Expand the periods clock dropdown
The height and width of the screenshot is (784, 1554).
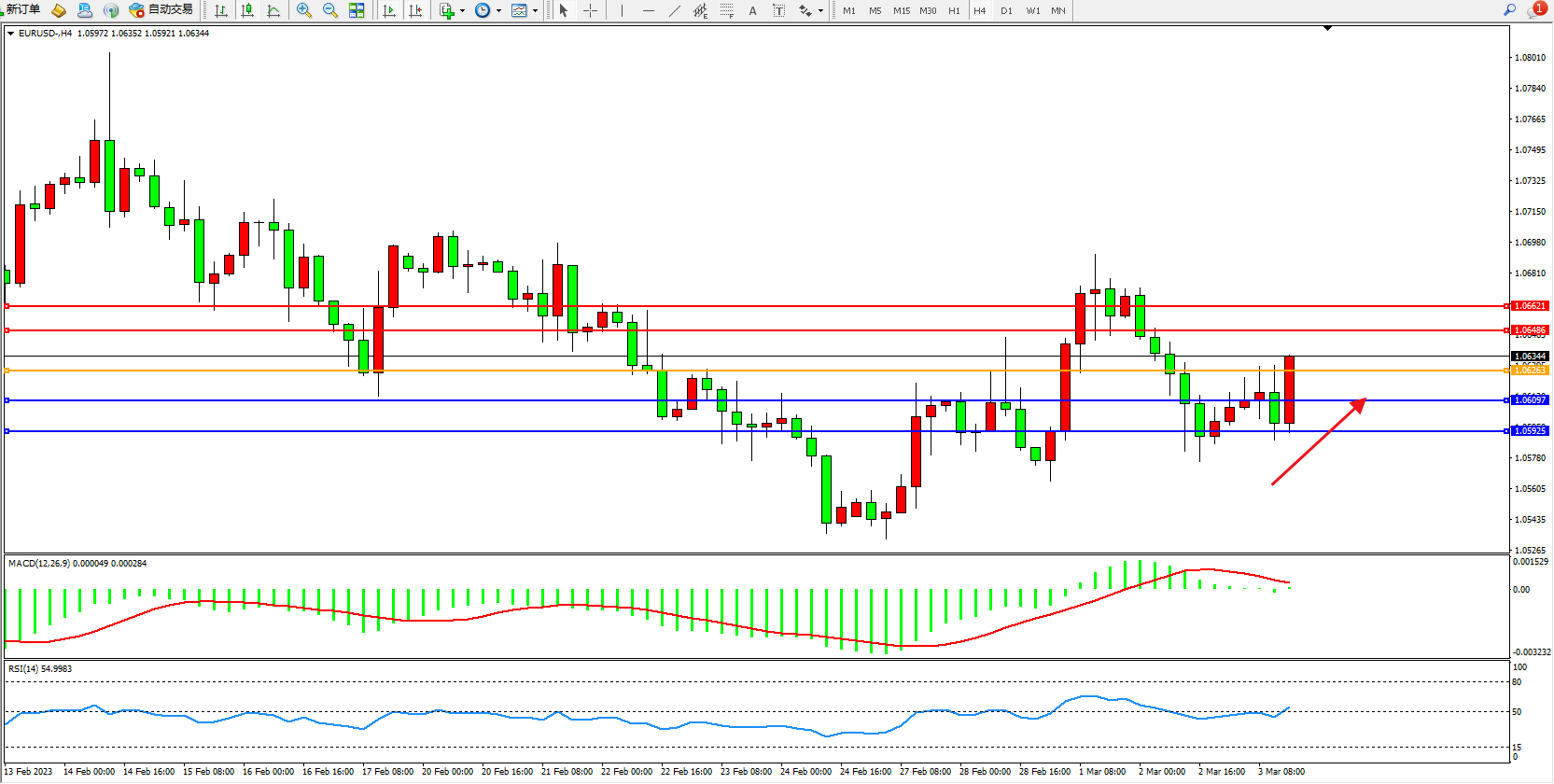pyautogui.click(x=498, y=11)
